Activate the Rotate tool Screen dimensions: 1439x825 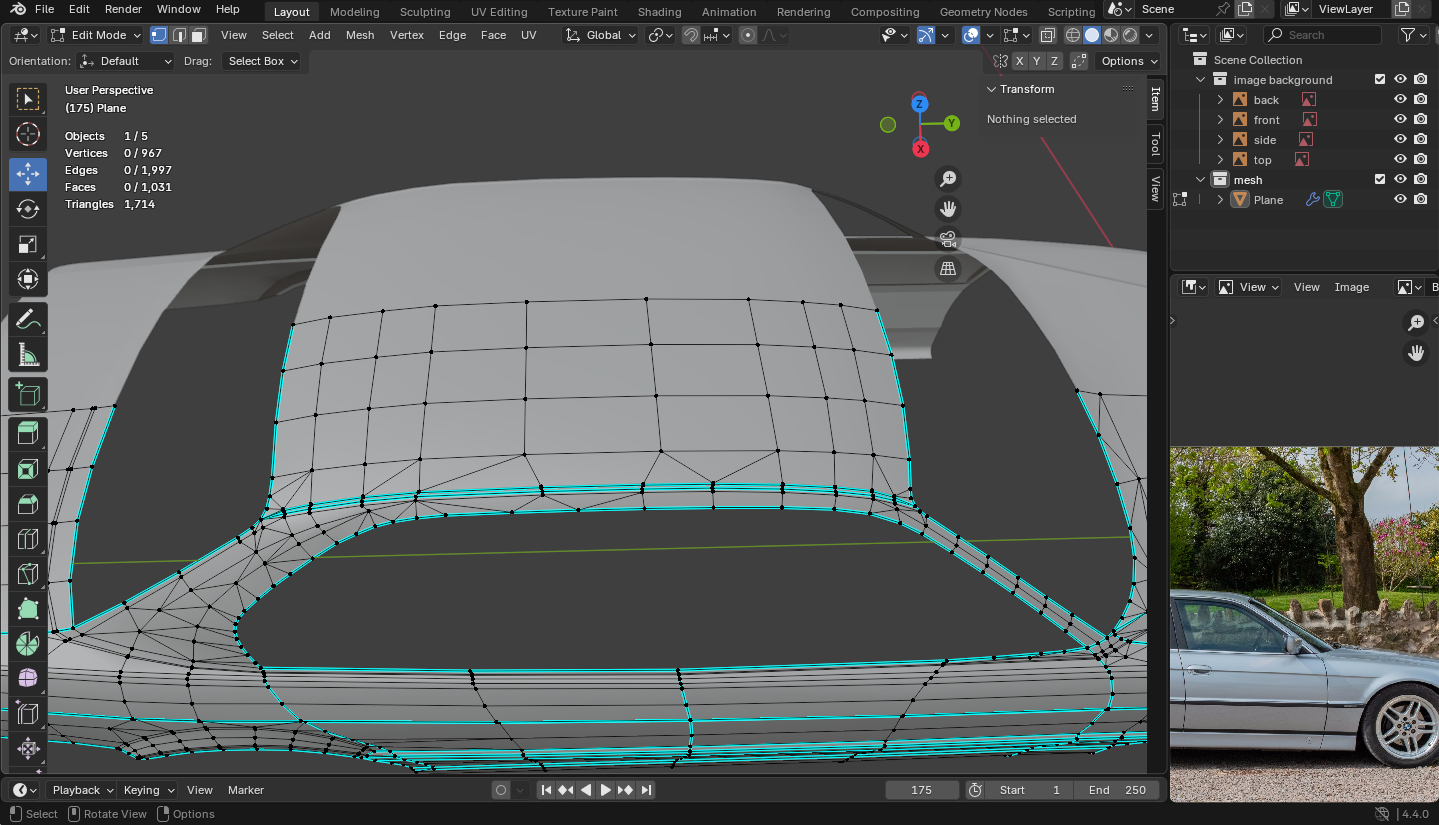(28, 209)
